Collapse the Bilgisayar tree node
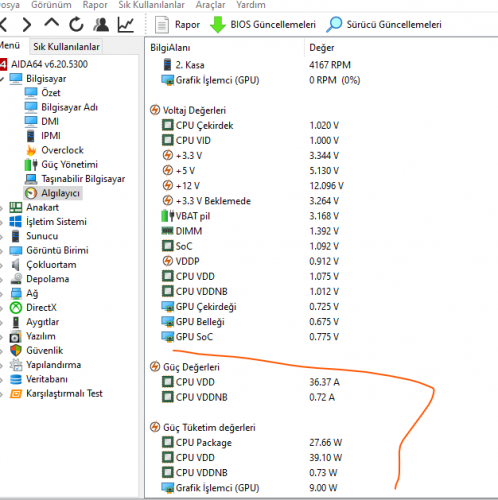 (1, 79)
